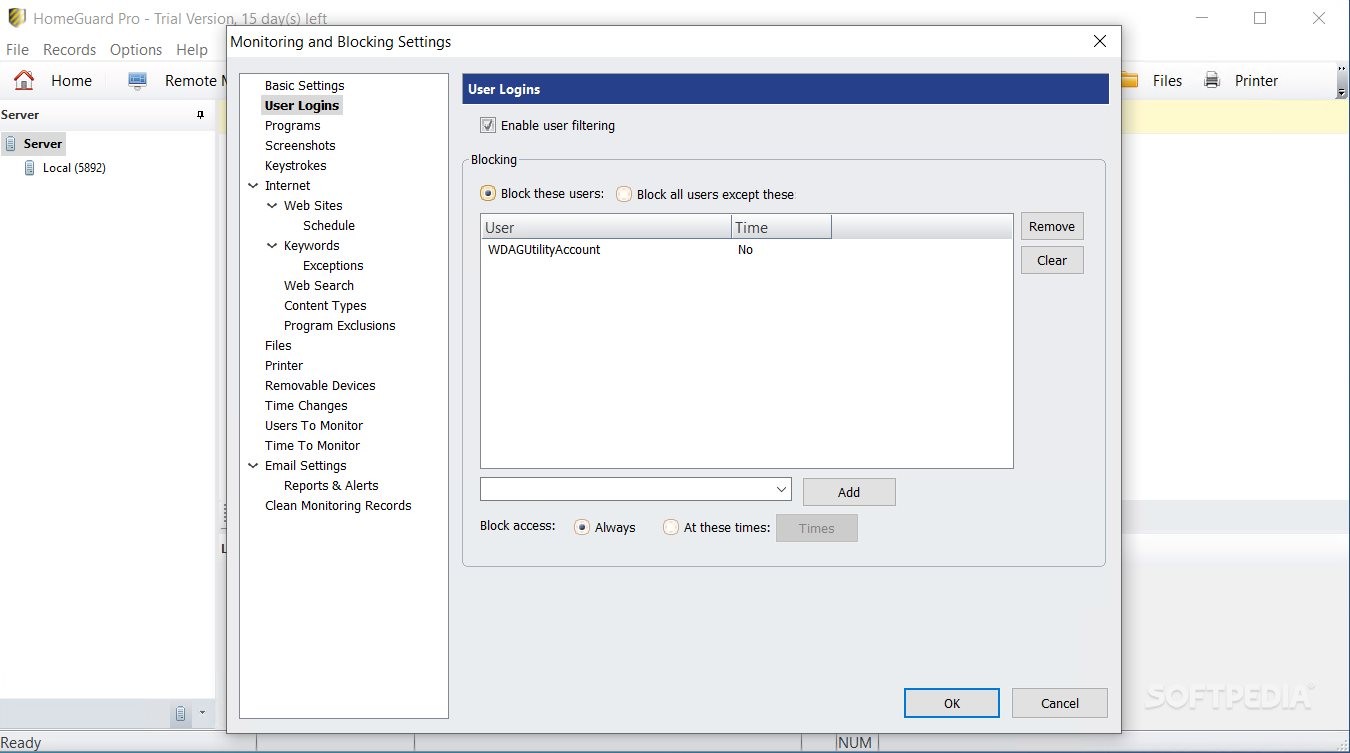Collapse the Email Settings tree node
The height and width of the screenshot is (753, 1350).
click(253, 465)
